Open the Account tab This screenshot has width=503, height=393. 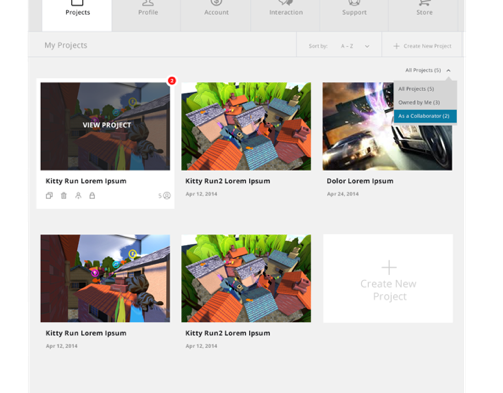pyautogui.click(x=216, y=12)
